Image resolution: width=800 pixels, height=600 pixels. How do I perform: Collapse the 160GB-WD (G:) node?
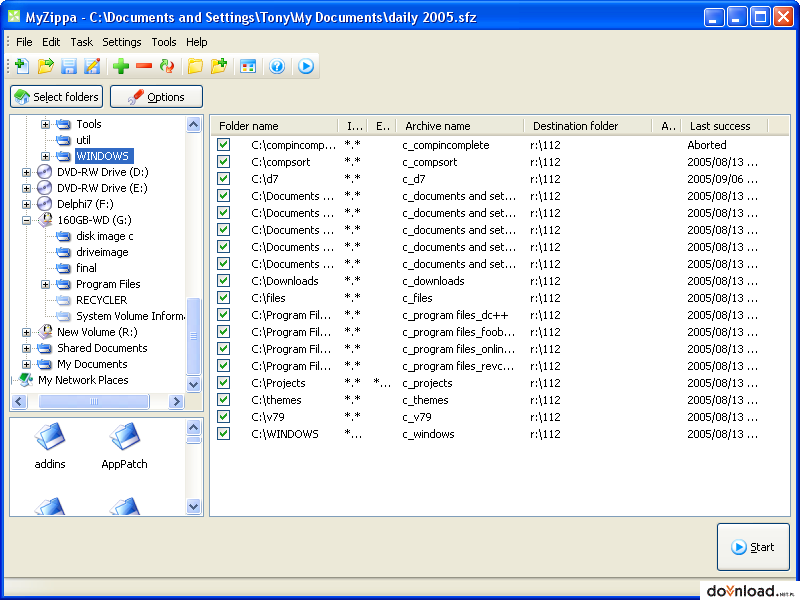pos(27,220)
